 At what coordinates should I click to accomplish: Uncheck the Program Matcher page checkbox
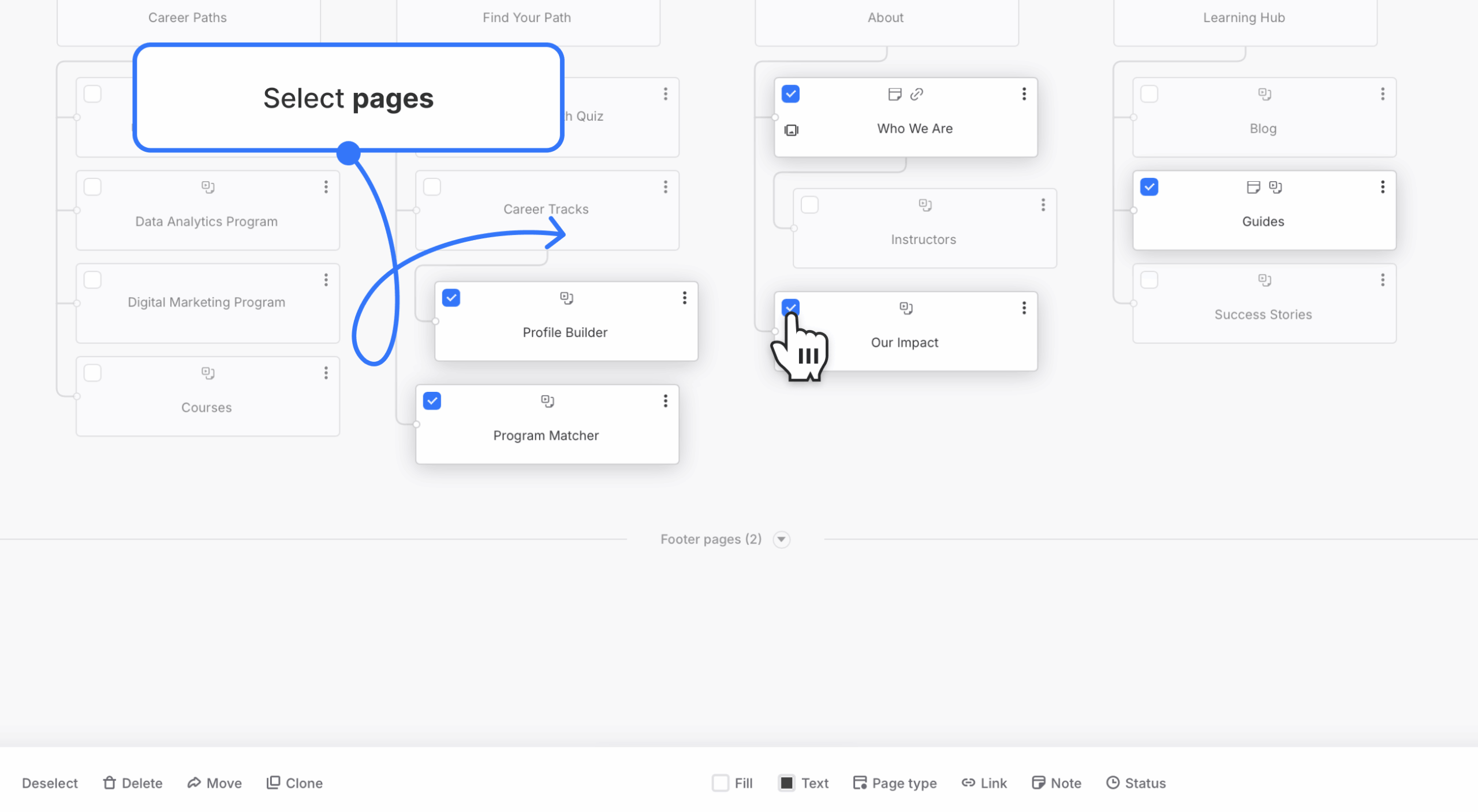tap(432, 401)
